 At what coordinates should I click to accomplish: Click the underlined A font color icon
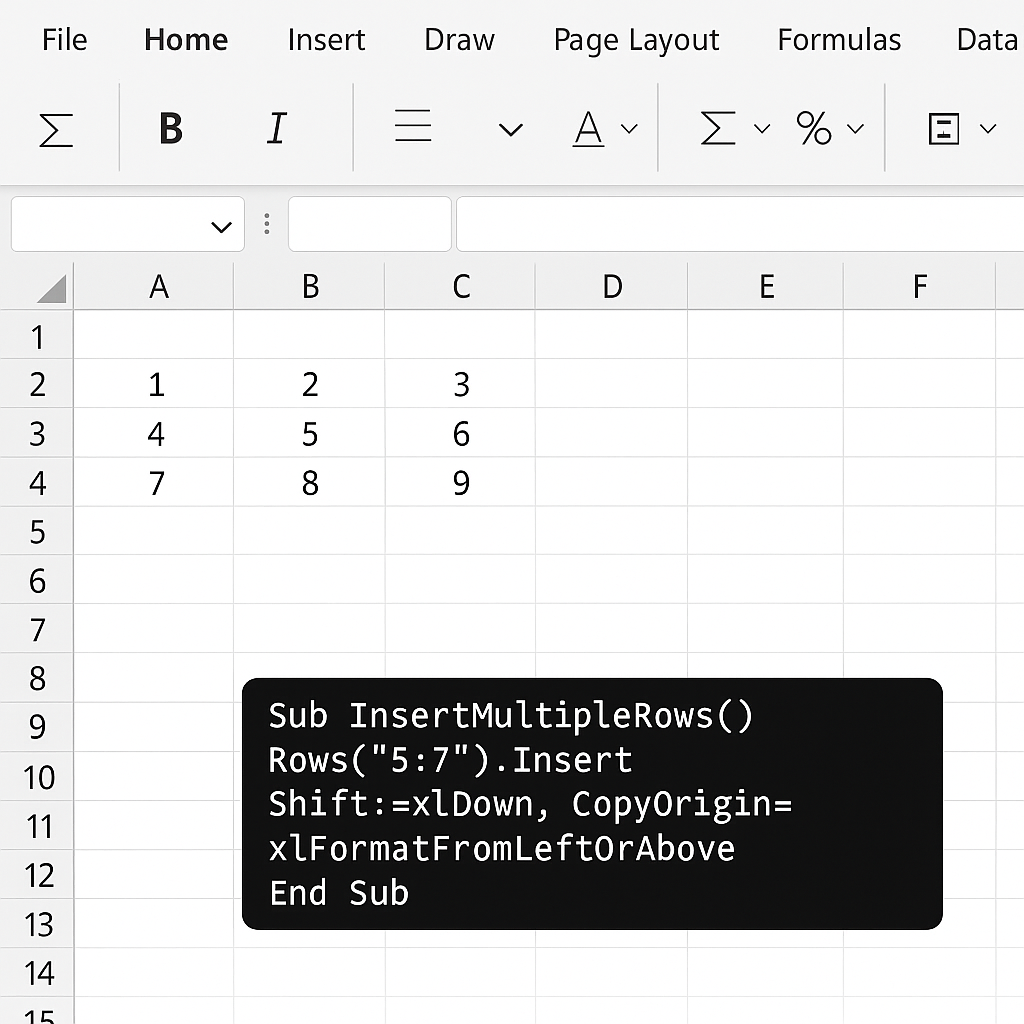click(x=588, y=129)
